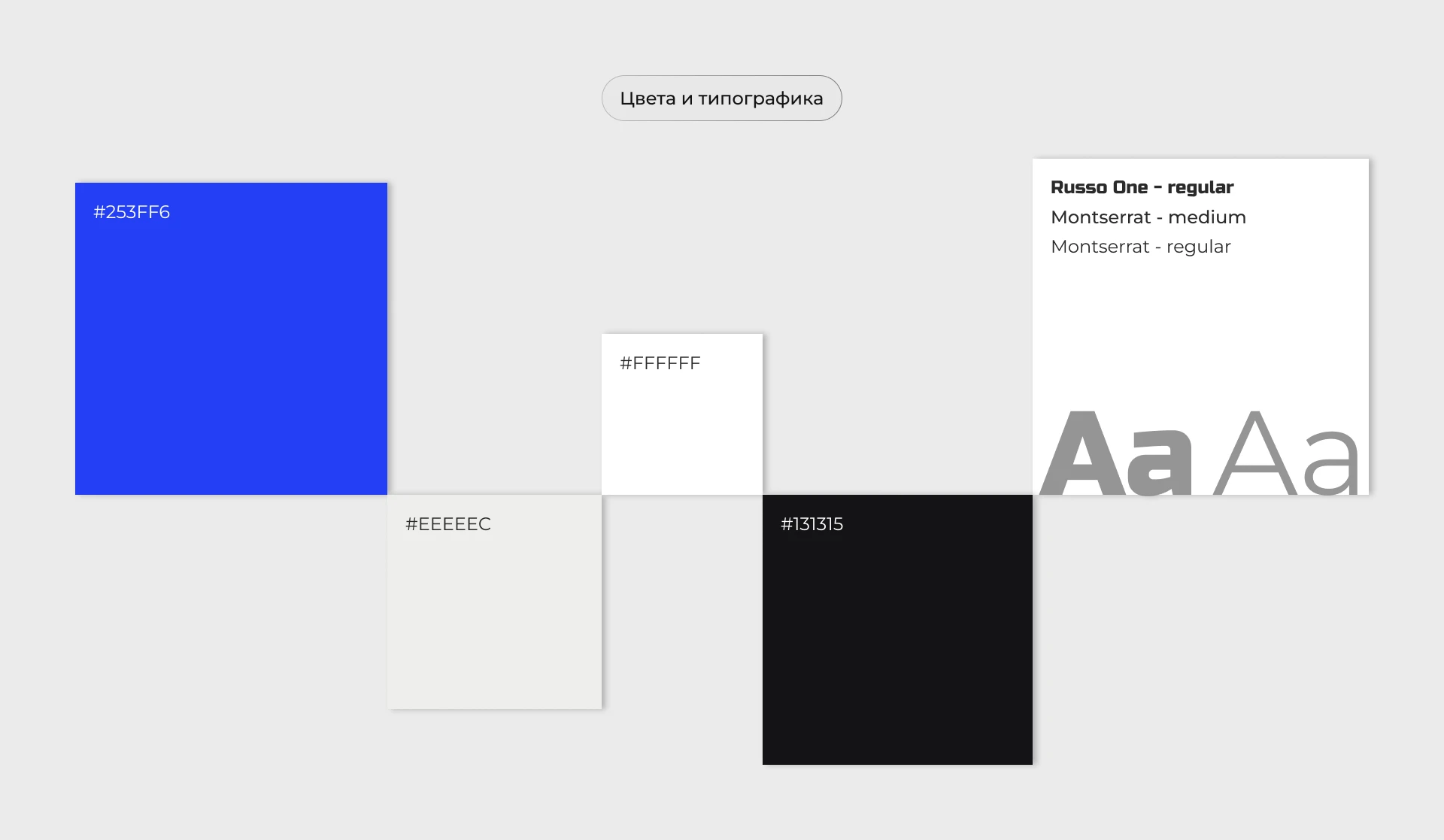Screen dimensions: 1444x840
Task: Click the #EEEEEC hex code label
Action: click(447, 524)
